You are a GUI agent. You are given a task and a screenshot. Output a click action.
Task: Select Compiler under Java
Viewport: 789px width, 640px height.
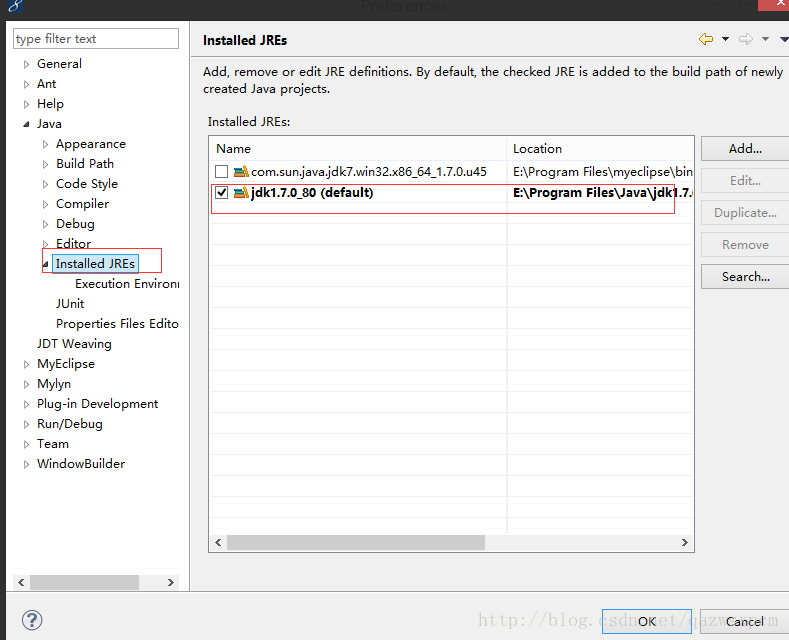point(82,204)
